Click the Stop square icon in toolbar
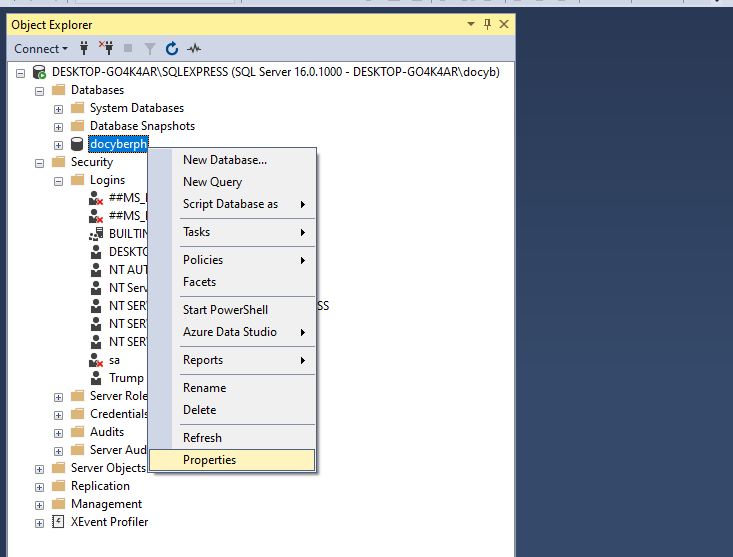Image resolution: width=733 pixels, height=557 pixels. pos(128,48)
